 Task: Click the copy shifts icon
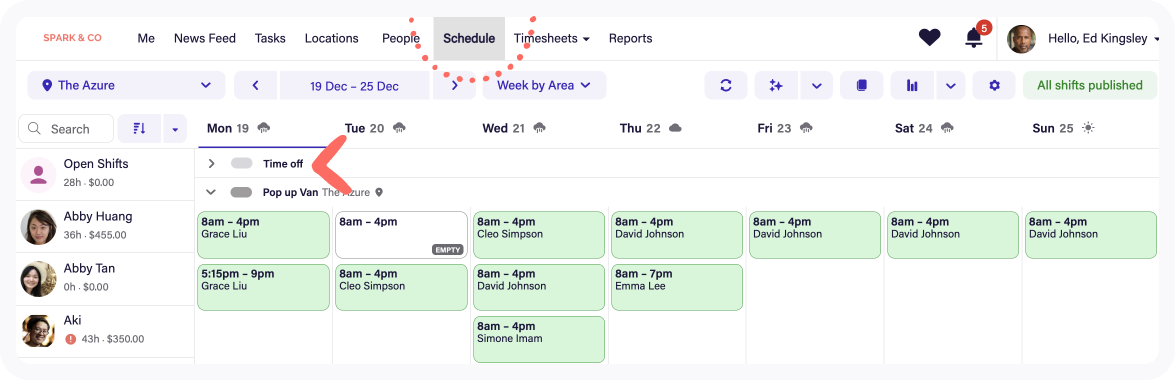coord(861,85)
